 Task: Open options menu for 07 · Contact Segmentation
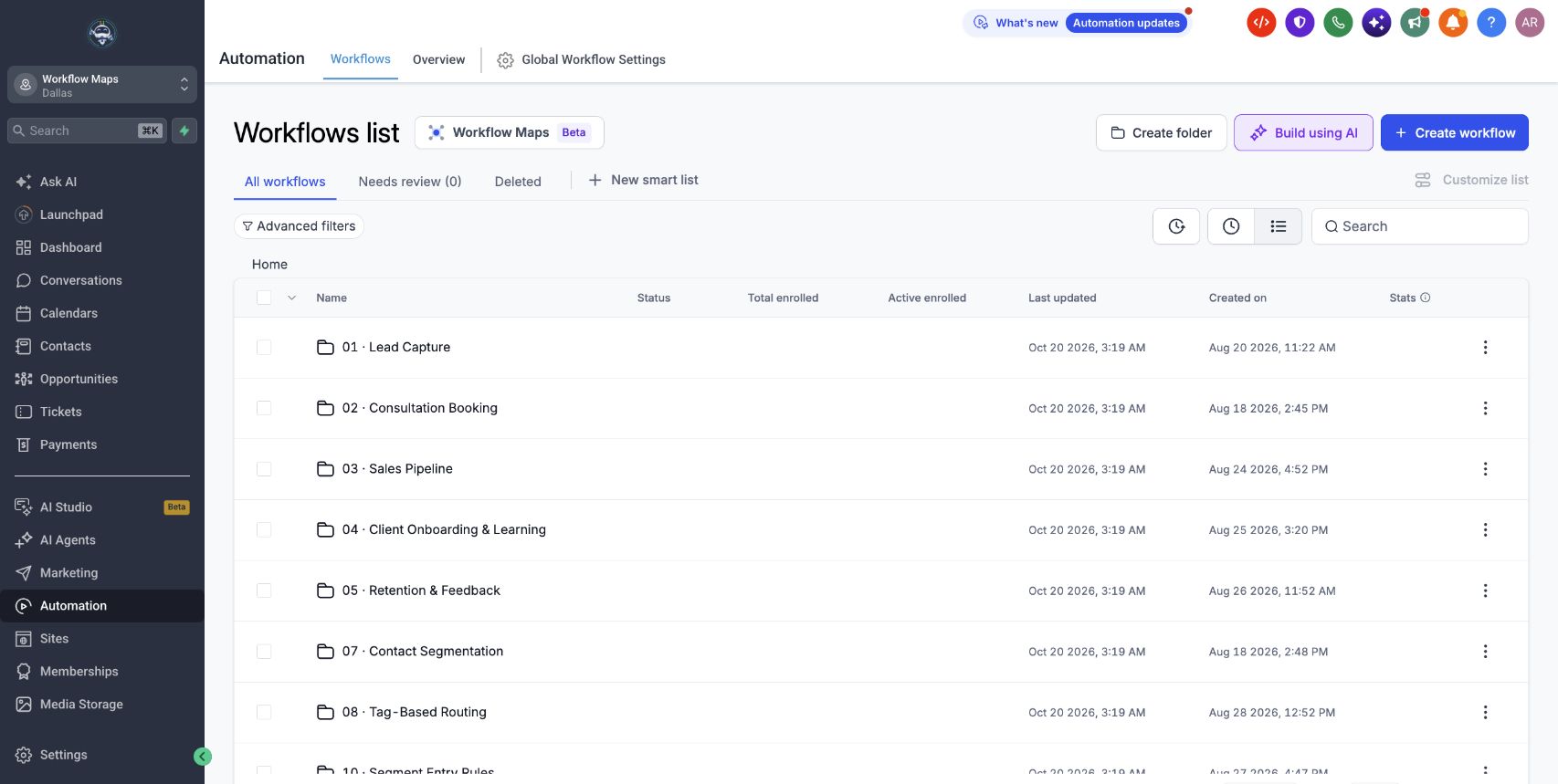(x=1485, y=652)
